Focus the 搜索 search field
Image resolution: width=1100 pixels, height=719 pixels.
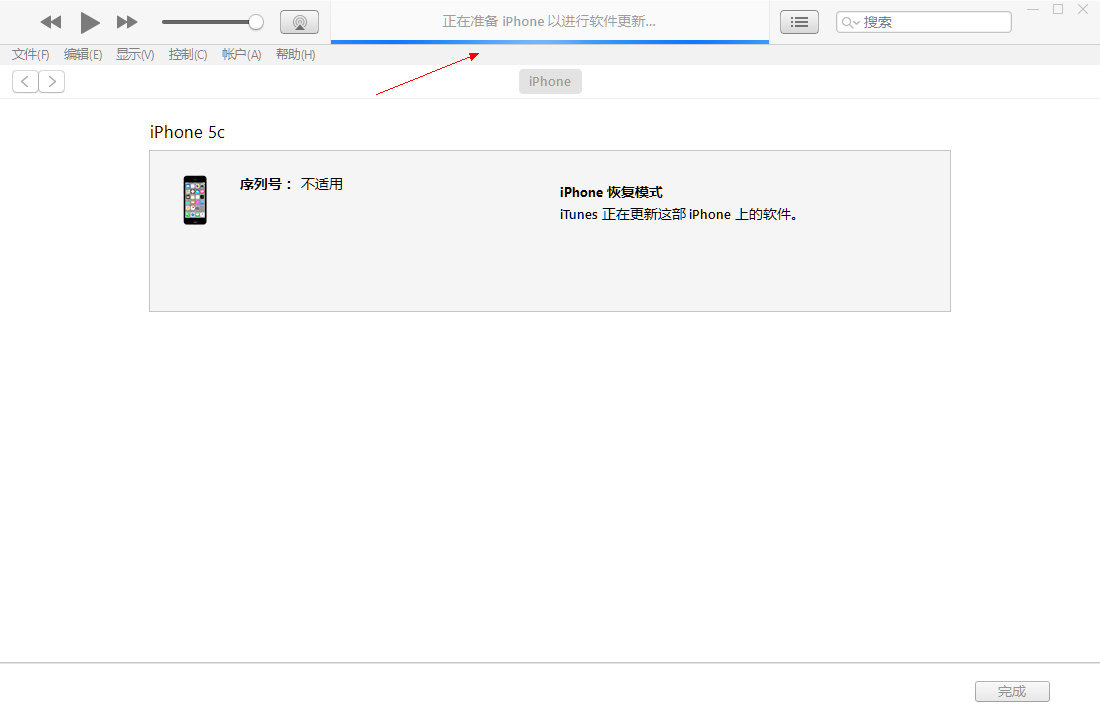[x=923, y=22]
